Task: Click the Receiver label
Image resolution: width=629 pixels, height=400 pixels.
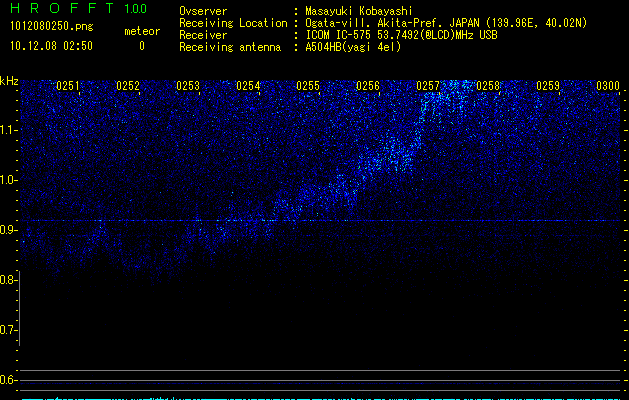Action: coord(203,35)
